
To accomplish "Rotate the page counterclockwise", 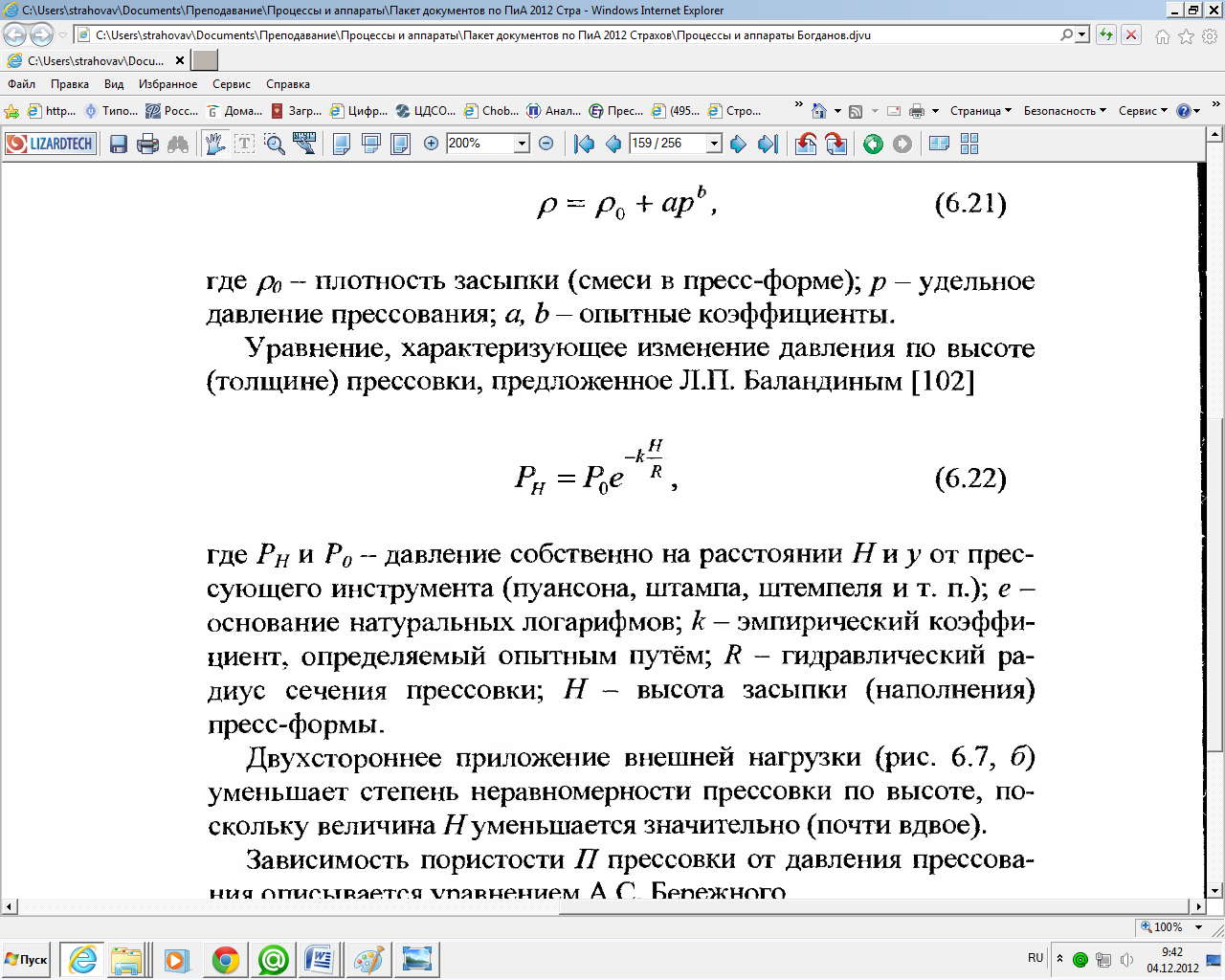I will (806, 144).
